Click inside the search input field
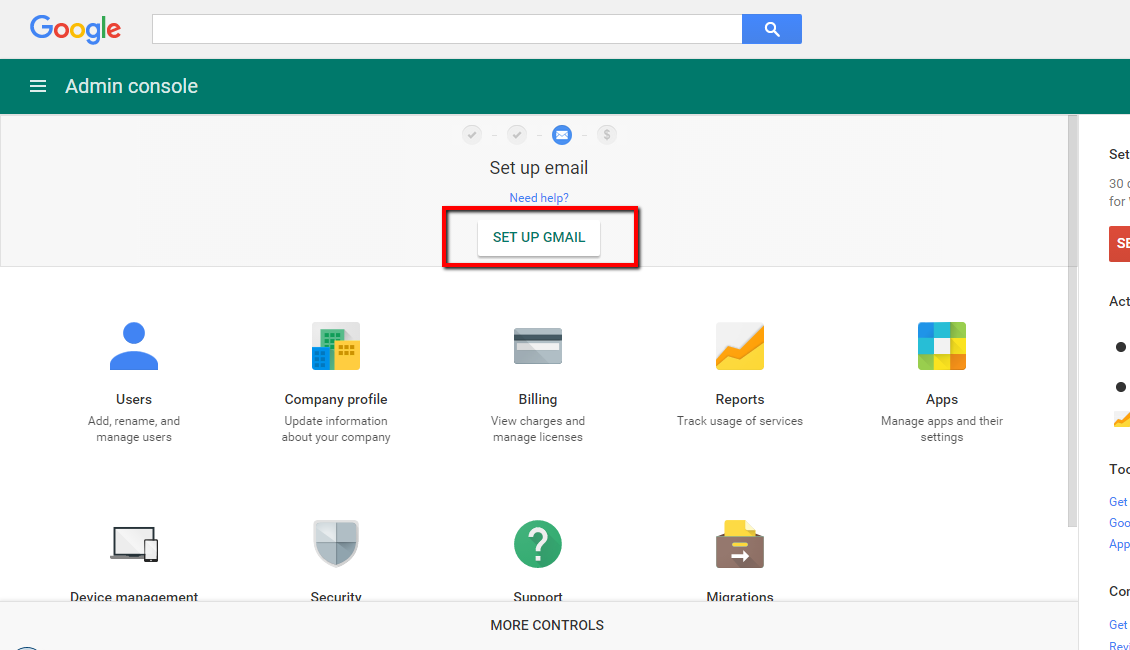This screenshot has height=650, width=1130. coord(447,28)
